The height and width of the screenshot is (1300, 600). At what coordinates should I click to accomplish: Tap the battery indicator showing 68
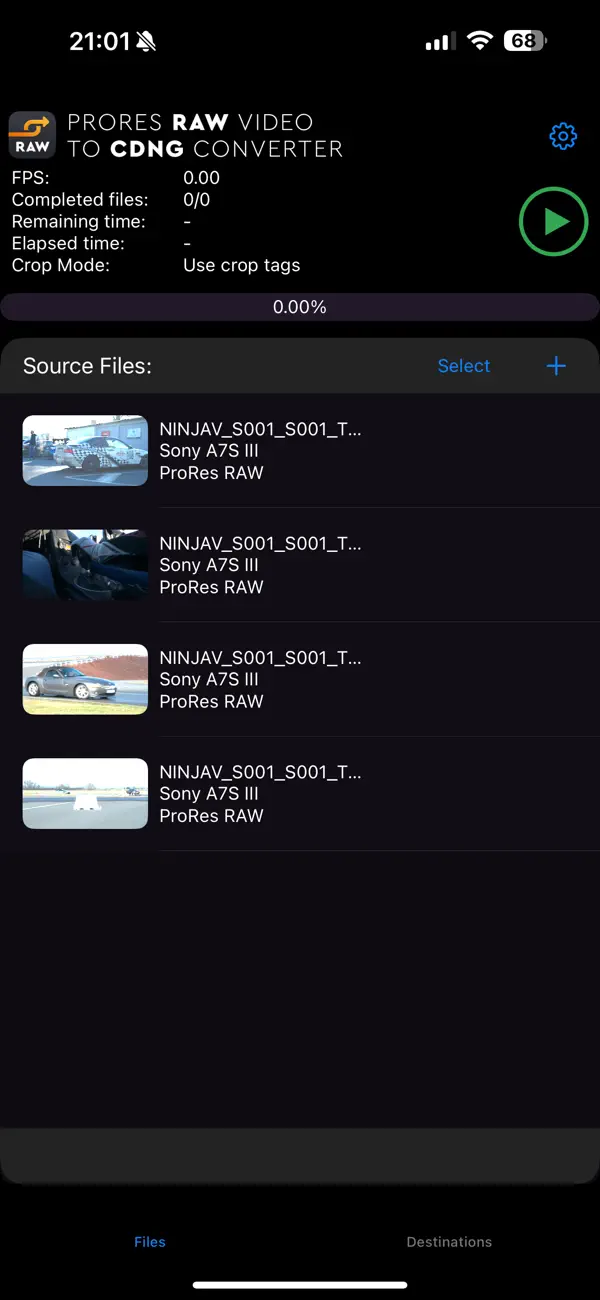[x=520, y=41]
